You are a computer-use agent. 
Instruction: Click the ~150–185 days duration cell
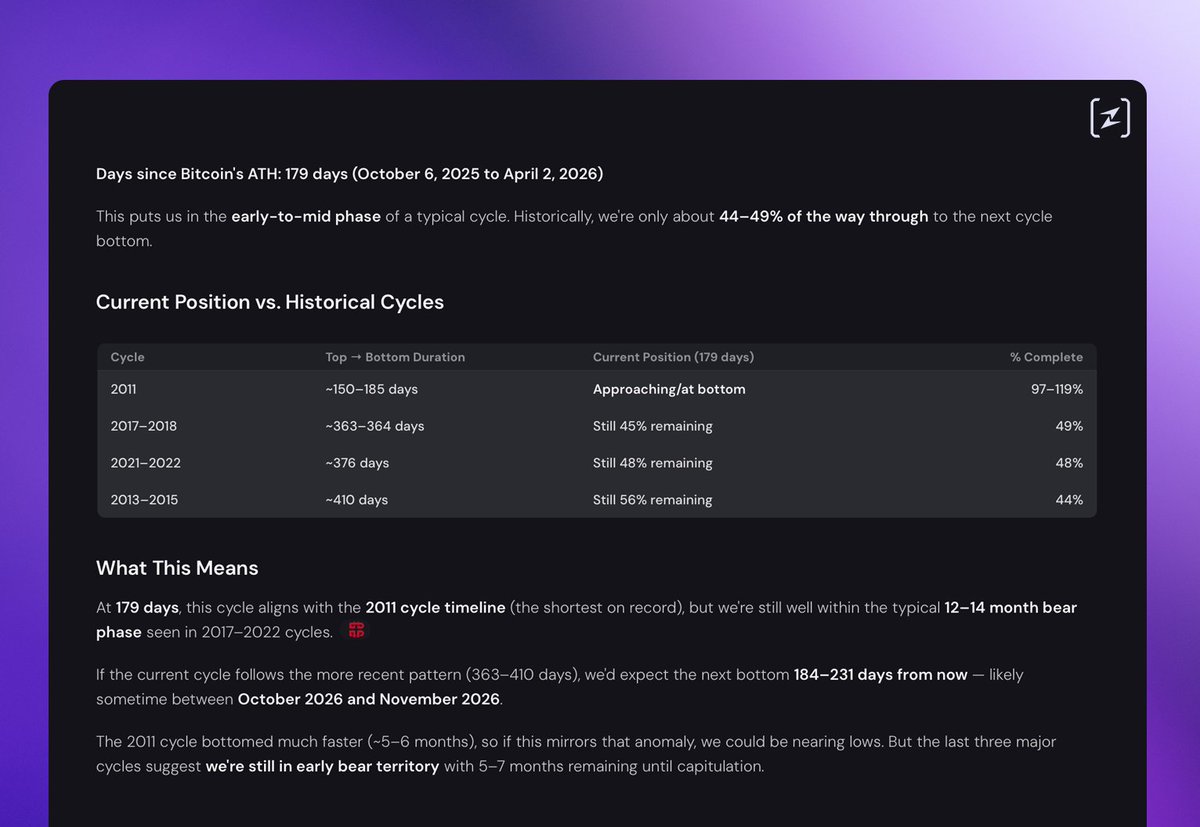pyautogui.click(x=371, y=389)
